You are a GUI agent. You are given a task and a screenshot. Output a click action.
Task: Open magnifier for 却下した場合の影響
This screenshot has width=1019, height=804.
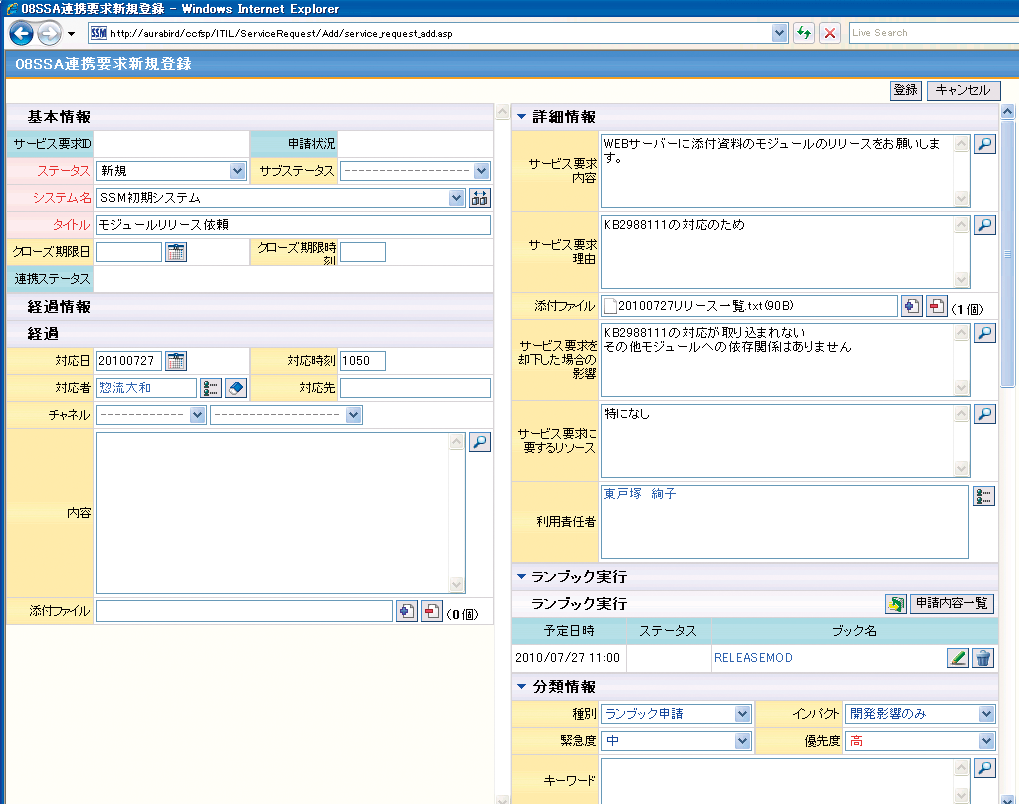[x=985, y=333]
